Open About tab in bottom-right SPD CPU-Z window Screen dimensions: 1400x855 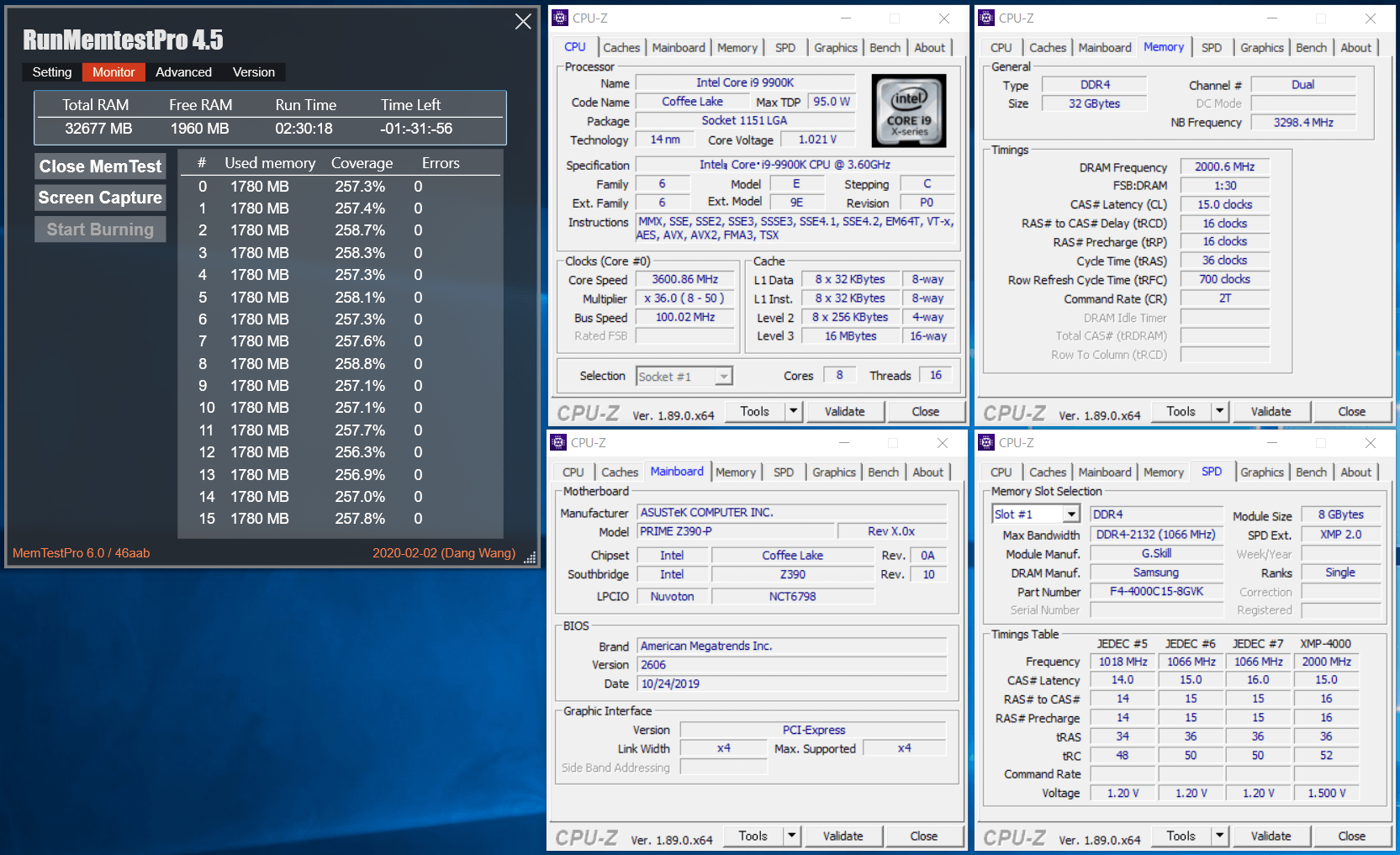[1355, 472]
